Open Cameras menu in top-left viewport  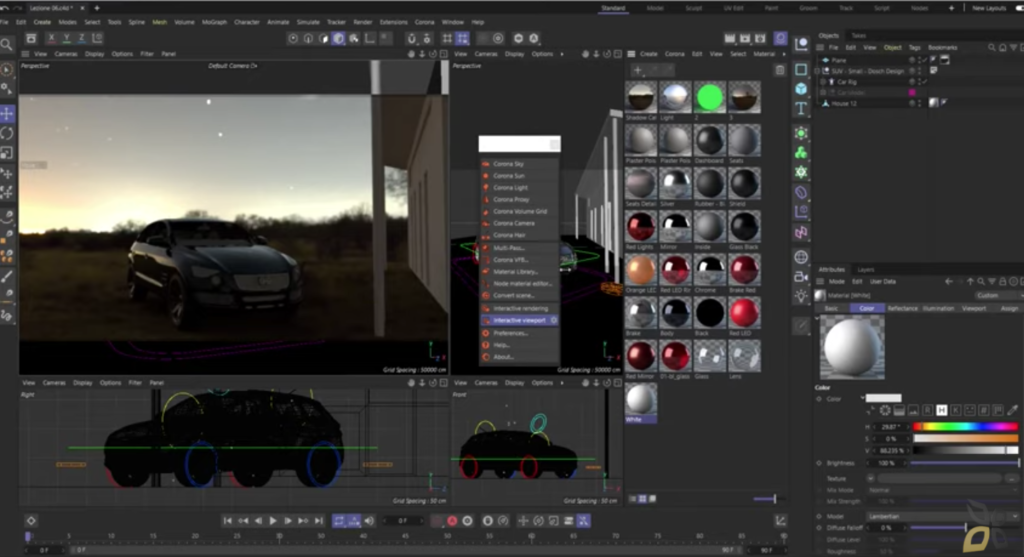point(66,54)
